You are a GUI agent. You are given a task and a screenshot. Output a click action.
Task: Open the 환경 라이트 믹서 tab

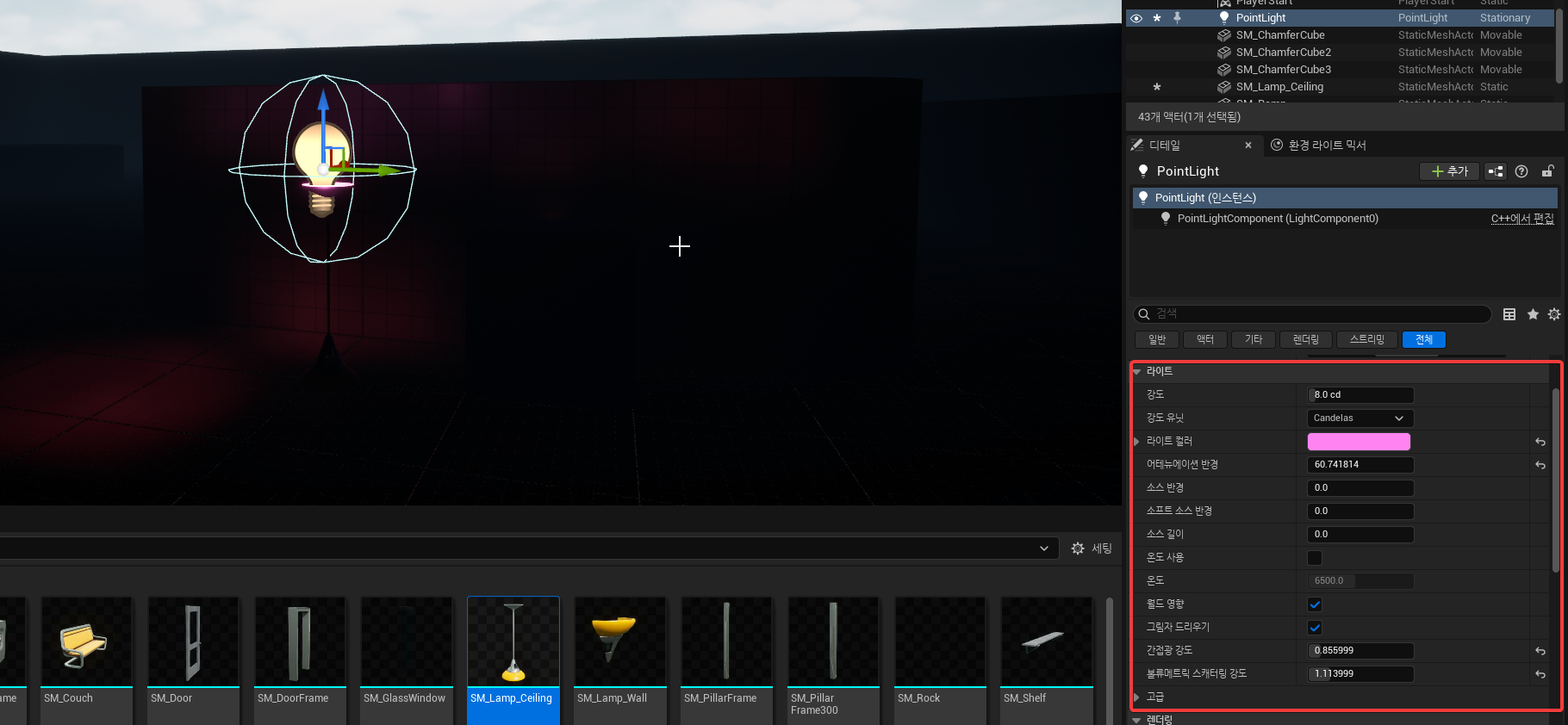1318,146
